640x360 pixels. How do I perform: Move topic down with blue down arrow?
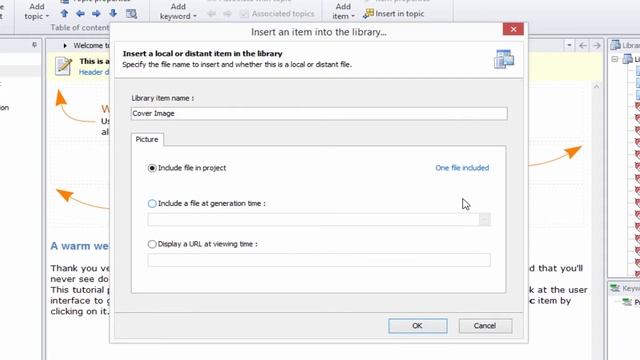[113, 14]
